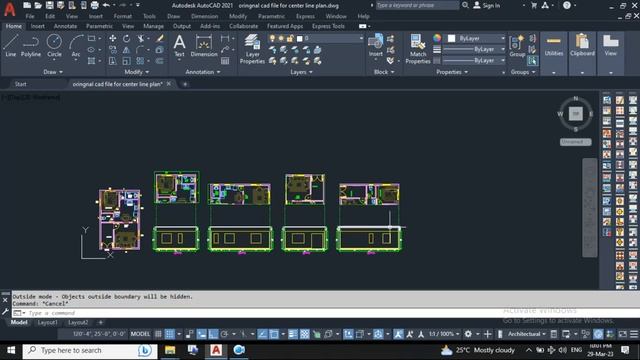
Task: Open the Start tab
Action: (x=20, y=84)
